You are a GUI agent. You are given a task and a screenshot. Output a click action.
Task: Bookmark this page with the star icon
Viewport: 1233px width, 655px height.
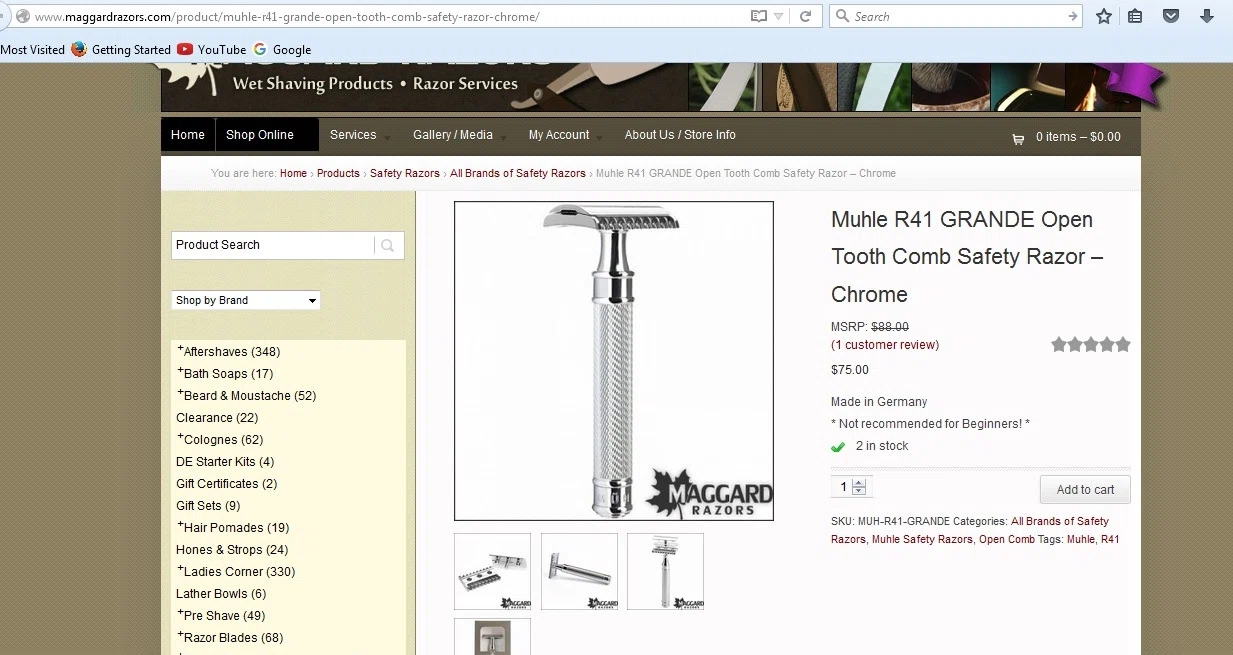[x=1104, y=16]
